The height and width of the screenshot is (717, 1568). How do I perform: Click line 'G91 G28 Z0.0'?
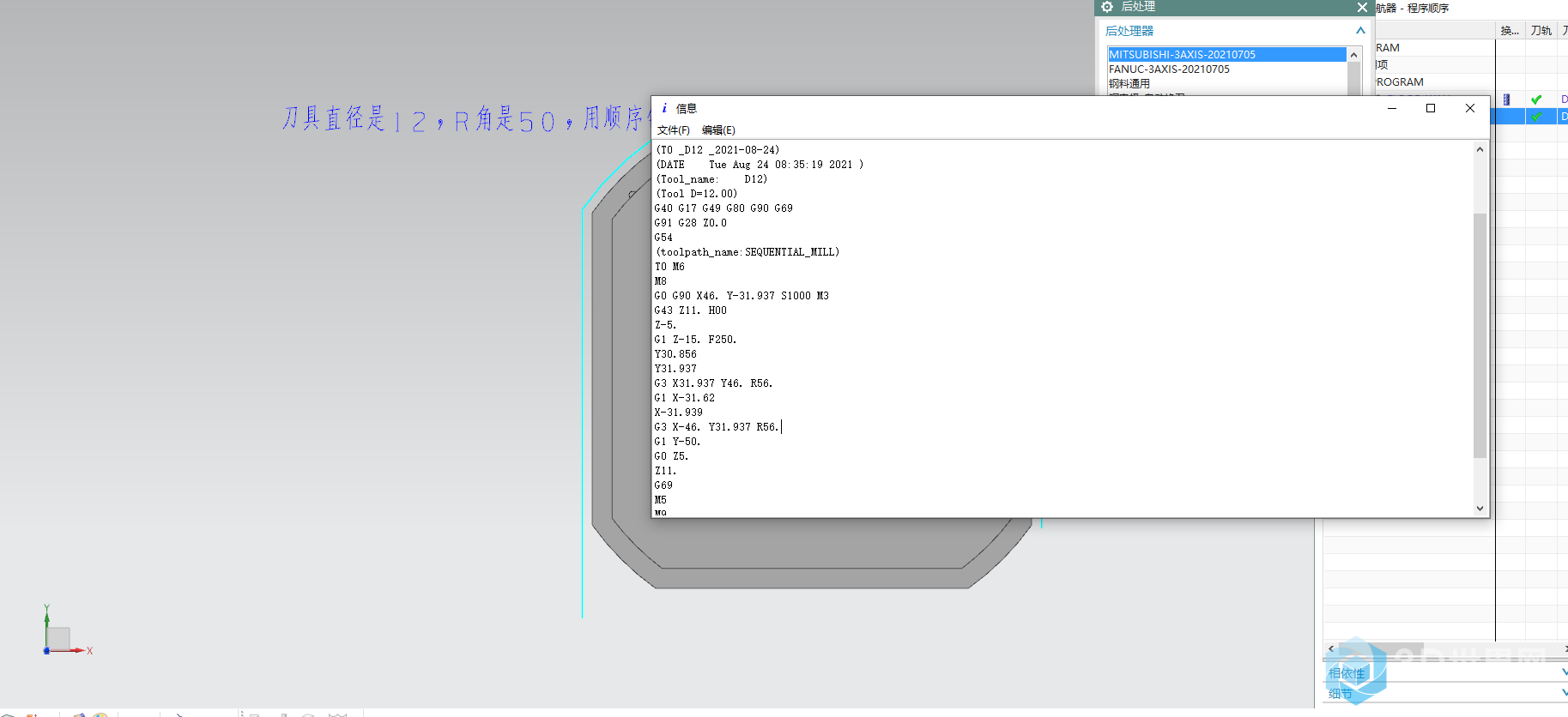pyautogui.click(x=690, y=223)
